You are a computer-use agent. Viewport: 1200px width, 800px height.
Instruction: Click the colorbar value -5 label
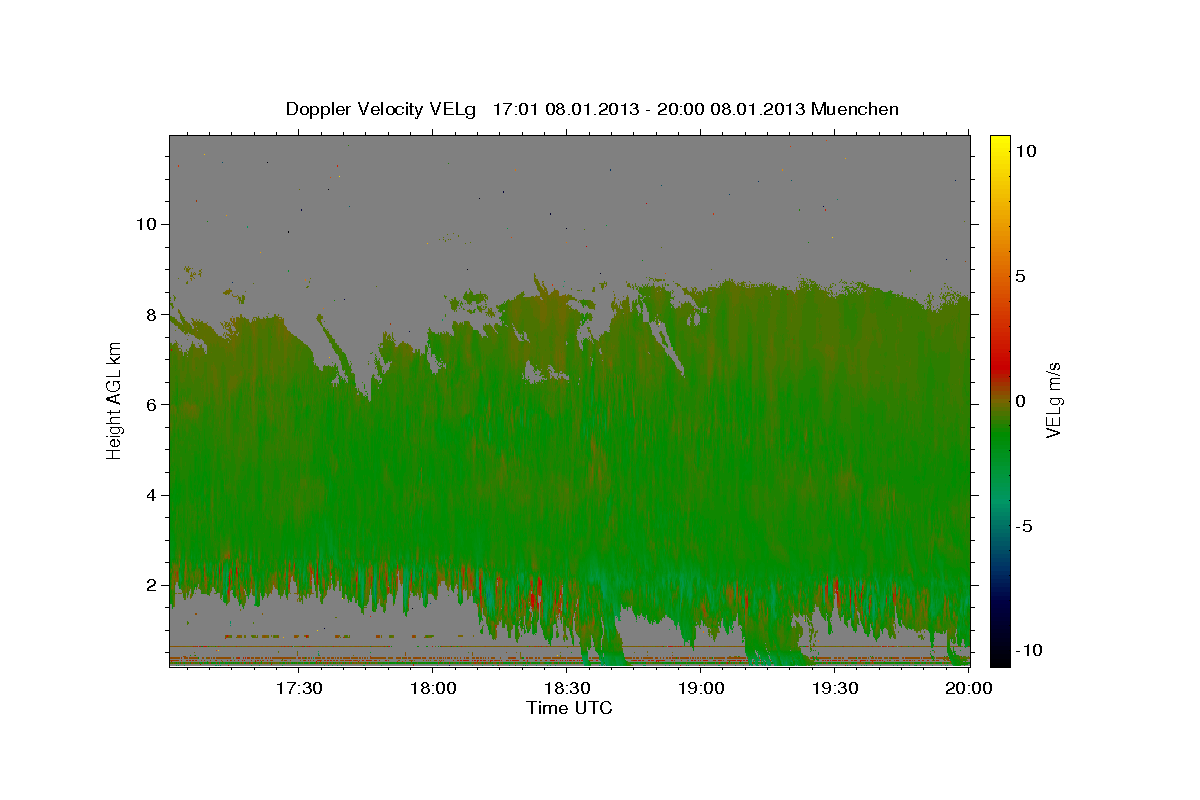pos(1023,526)
